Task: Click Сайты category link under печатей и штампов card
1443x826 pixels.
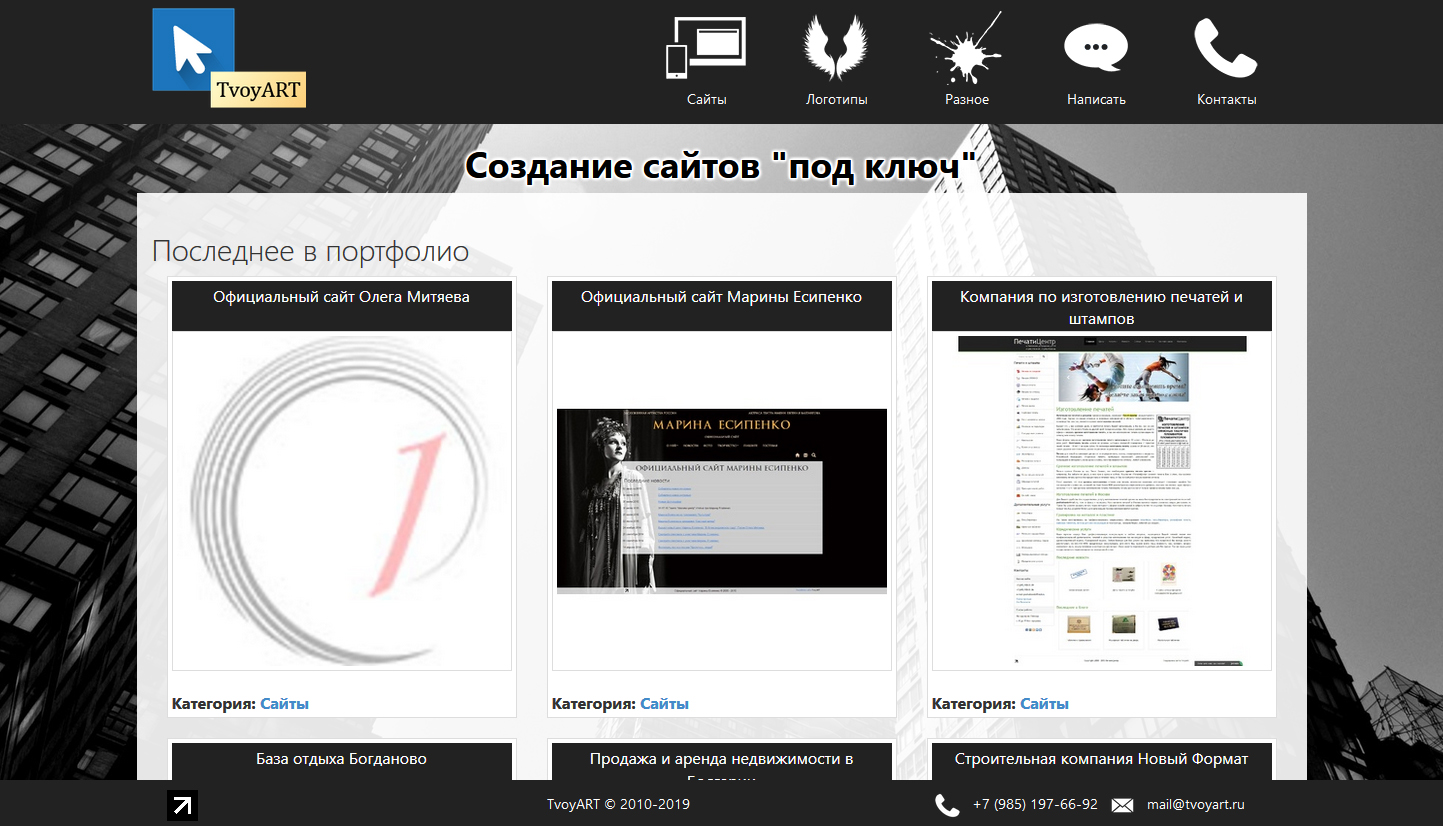Action: pos(1044,704)
